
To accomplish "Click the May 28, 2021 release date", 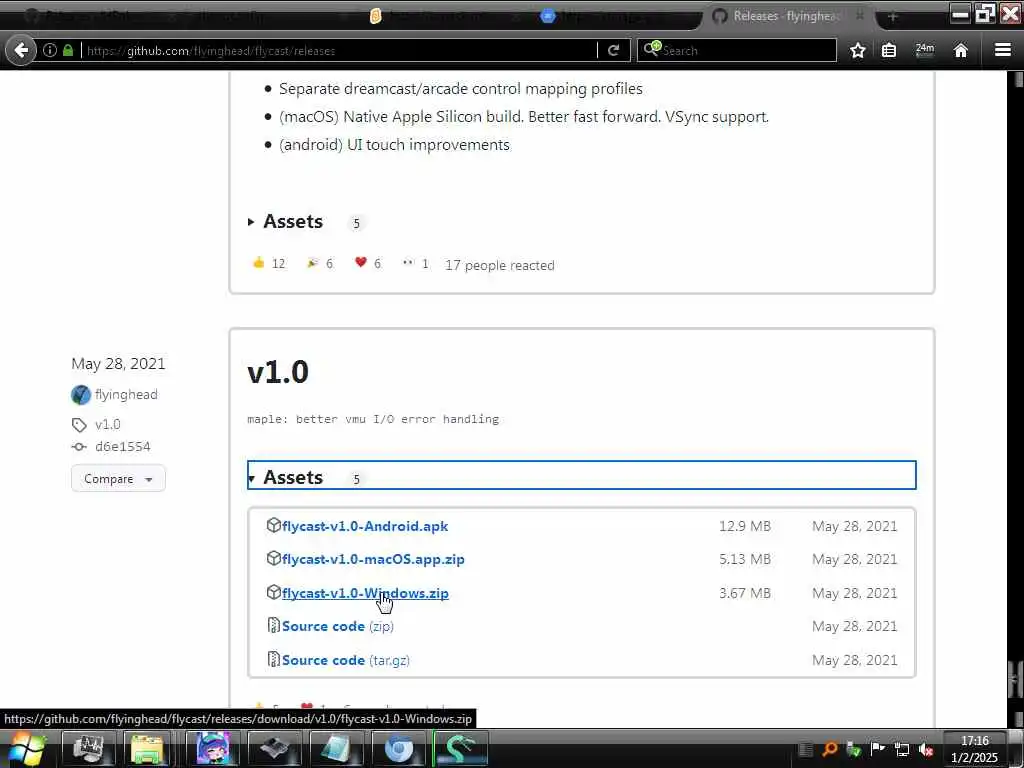I will click(x=118, y=364).
